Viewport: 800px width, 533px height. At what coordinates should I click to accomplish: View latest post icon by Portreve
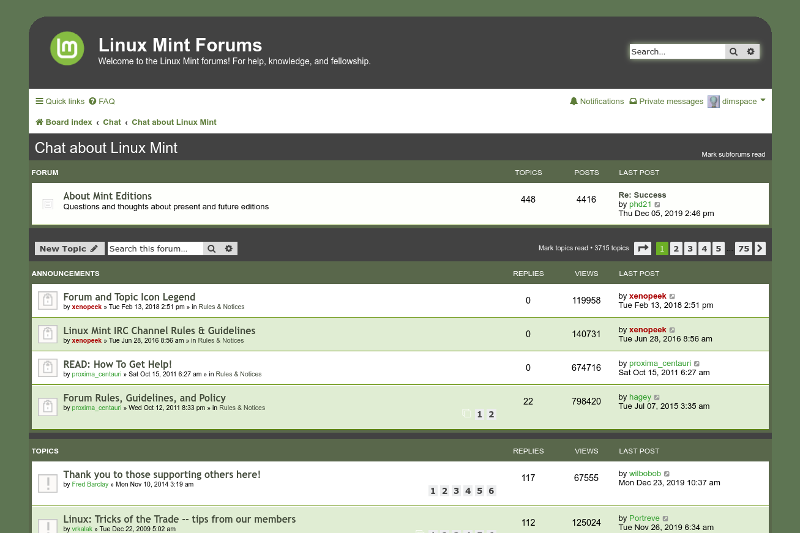665,518
